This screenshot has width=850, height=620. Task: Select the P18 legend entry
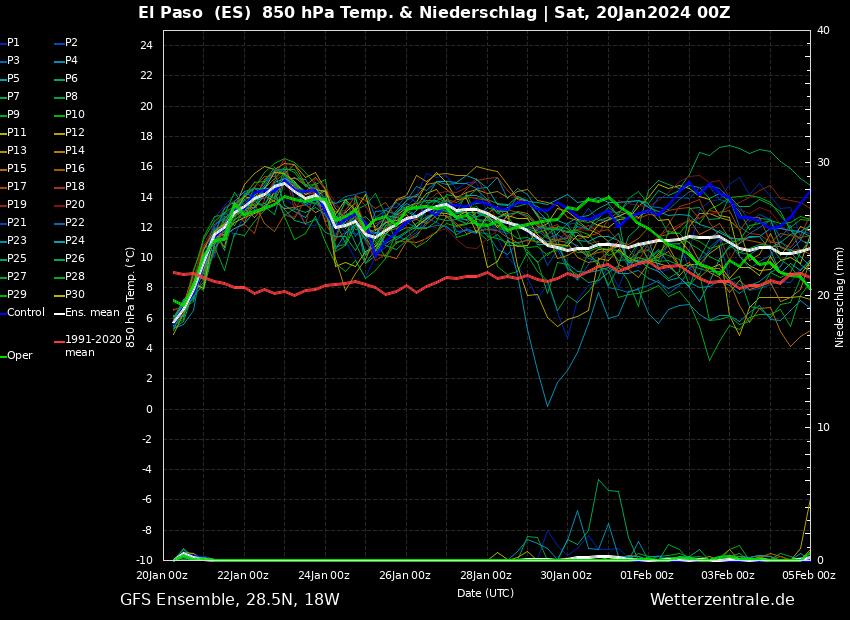tap(75, 187)
